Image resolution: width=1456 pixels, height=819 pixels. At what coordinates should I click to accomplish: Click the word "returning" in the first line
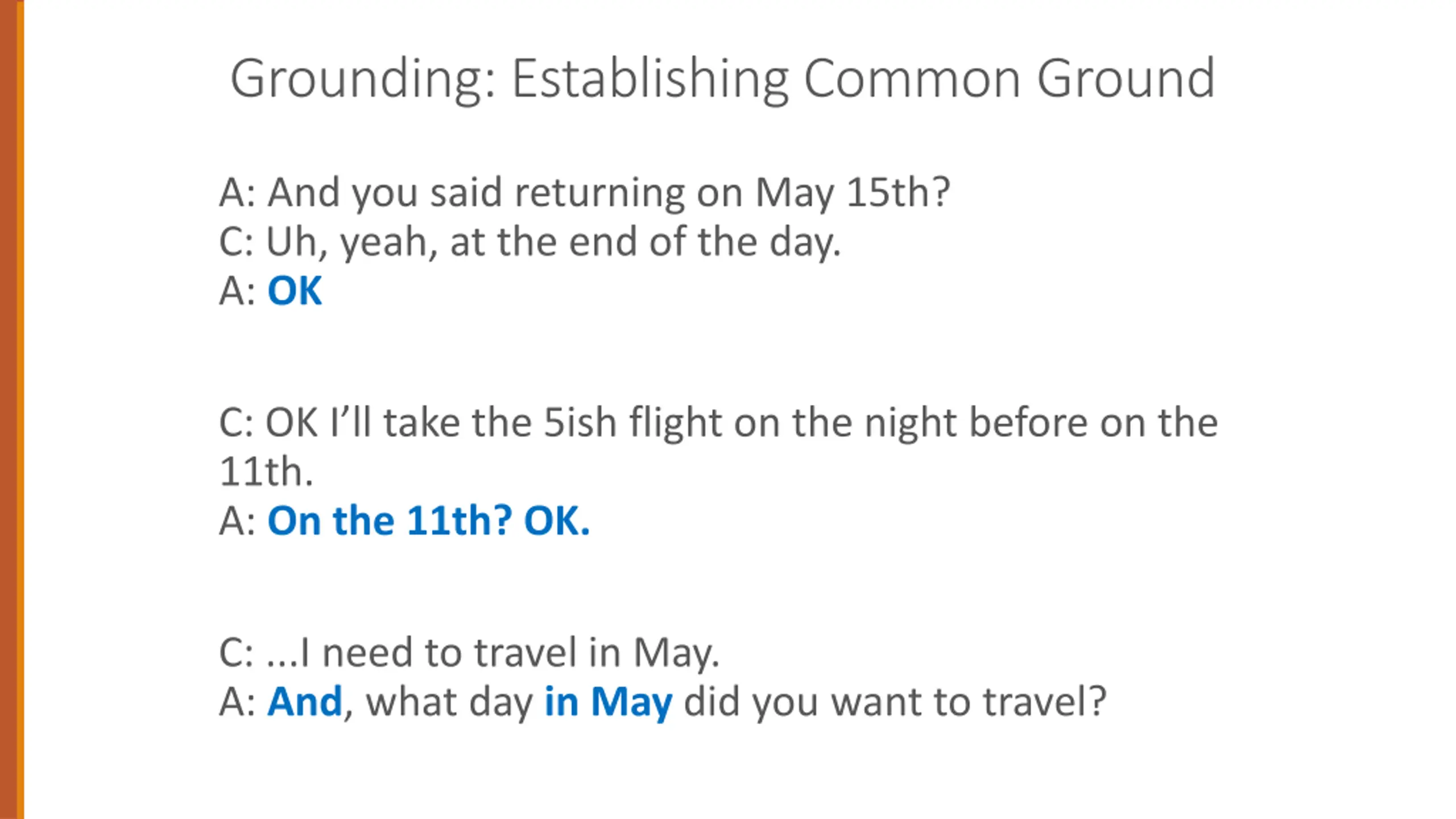599,192
